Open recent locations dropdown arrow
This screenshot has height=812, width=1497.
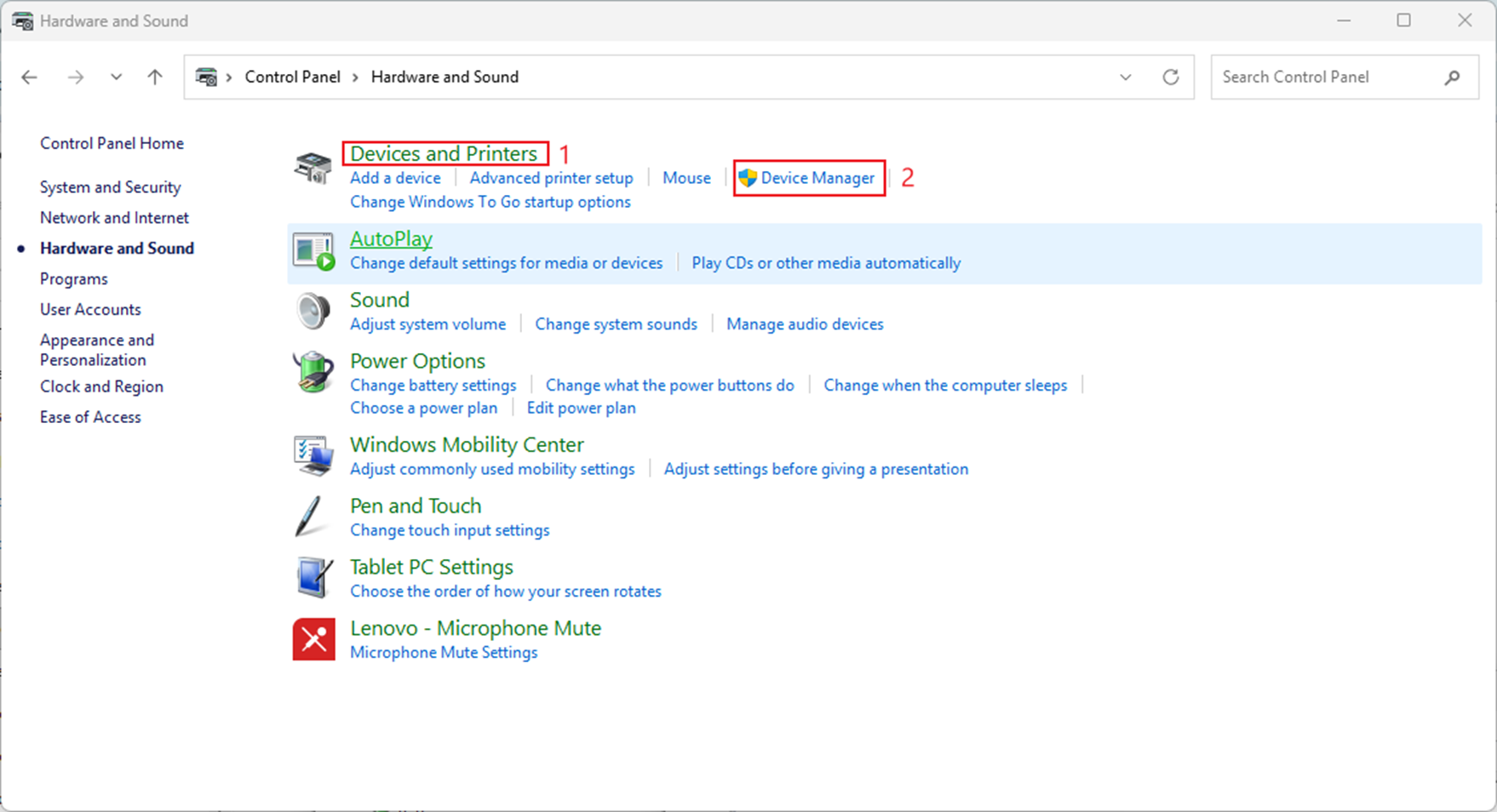tap(116, 77)
